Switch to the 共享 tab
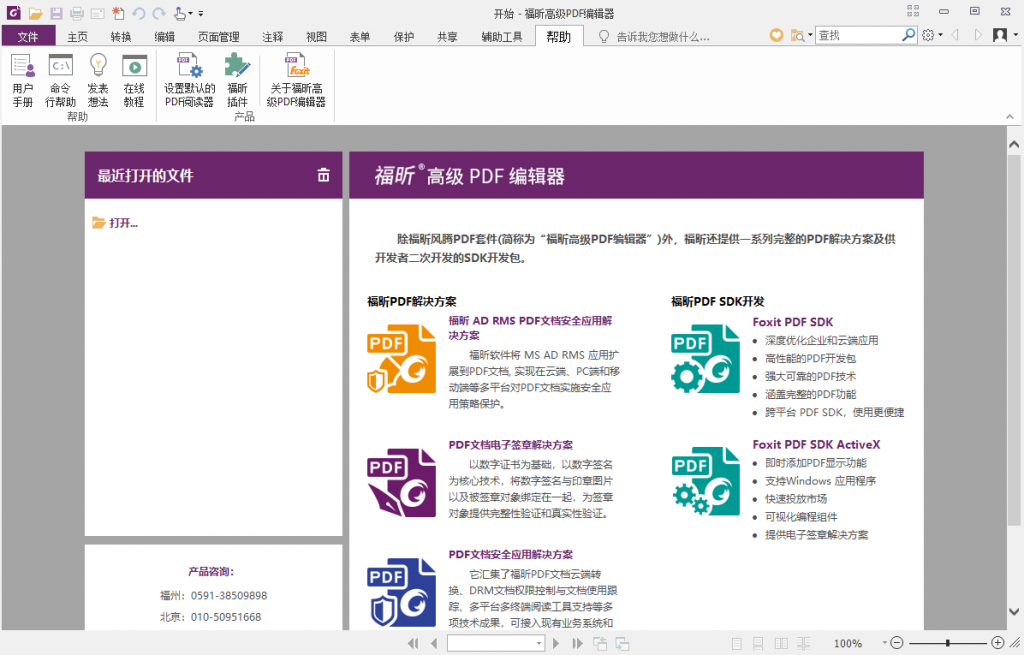 pos(447,37)
